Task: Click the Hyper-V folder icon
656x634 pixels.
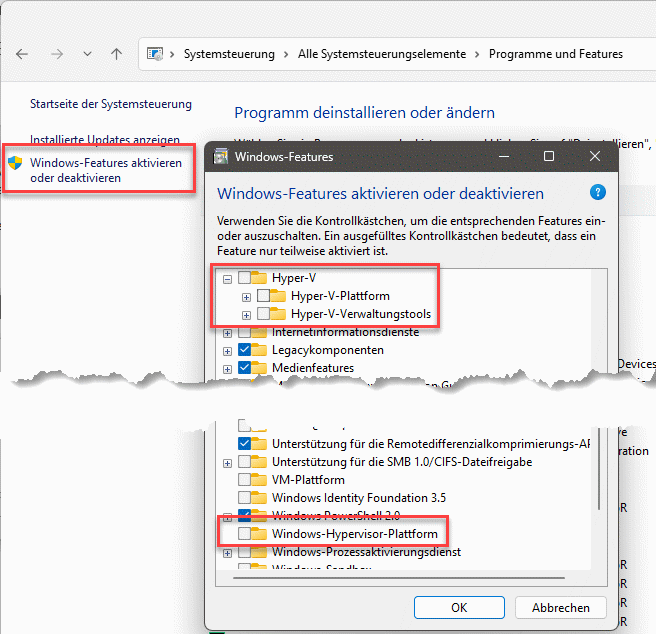Action: [259, 277]
